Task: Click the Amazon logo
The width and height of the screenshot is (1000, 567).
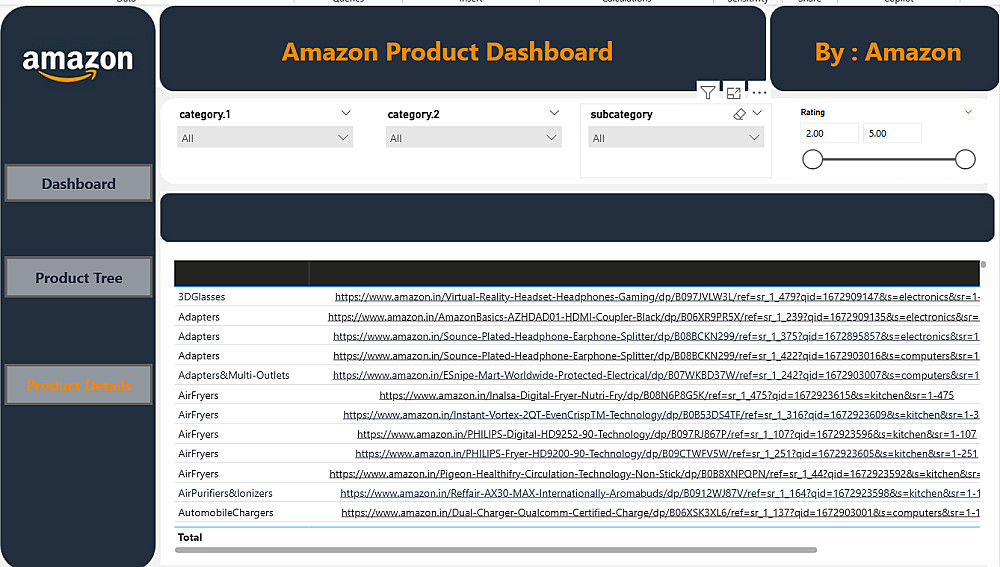Action: click(78, 62)
